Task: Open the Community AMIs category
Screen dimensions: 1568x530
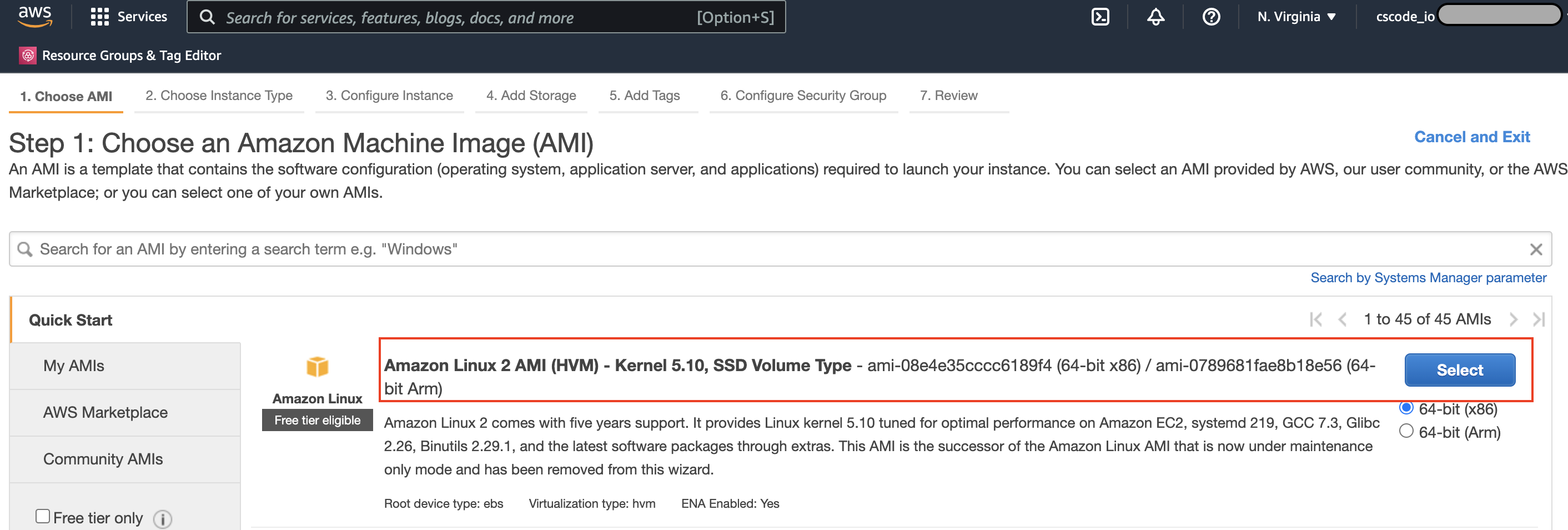Action: point(125,459)
